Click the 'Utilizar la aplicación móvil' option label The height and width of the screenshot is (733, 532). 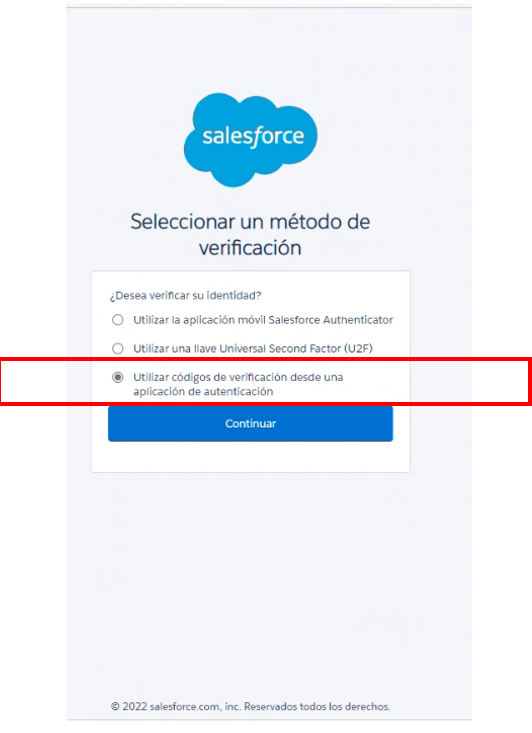pyautogui.click(x=200, y=320)
